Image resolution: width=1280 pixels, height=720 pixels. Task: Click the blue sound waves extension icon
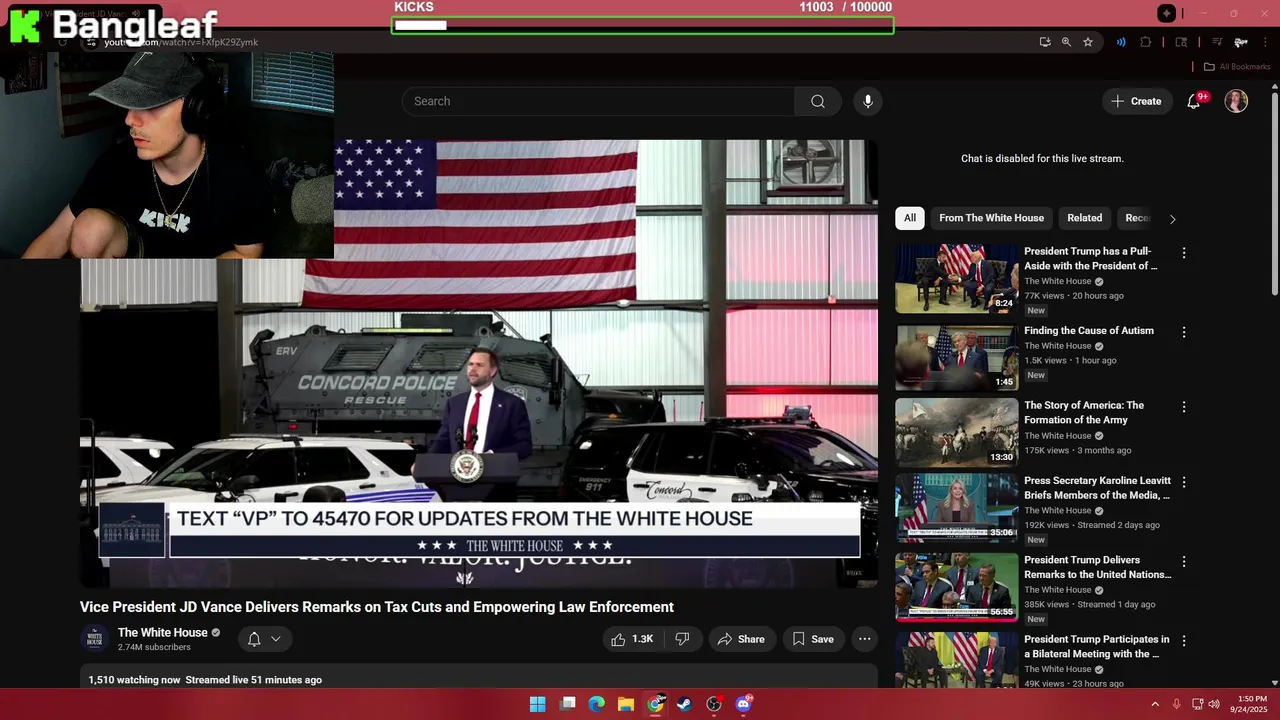click(x=1121, y=42)
